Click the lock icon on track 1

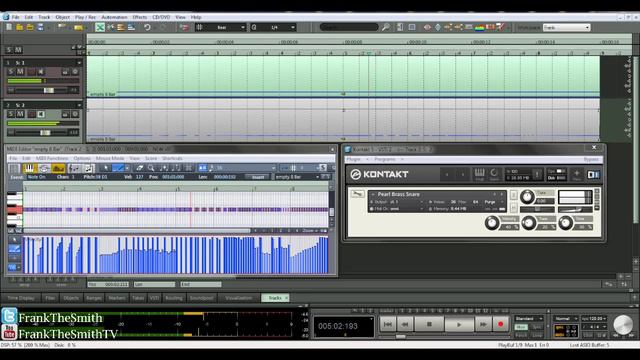click(x=65, y=72)
